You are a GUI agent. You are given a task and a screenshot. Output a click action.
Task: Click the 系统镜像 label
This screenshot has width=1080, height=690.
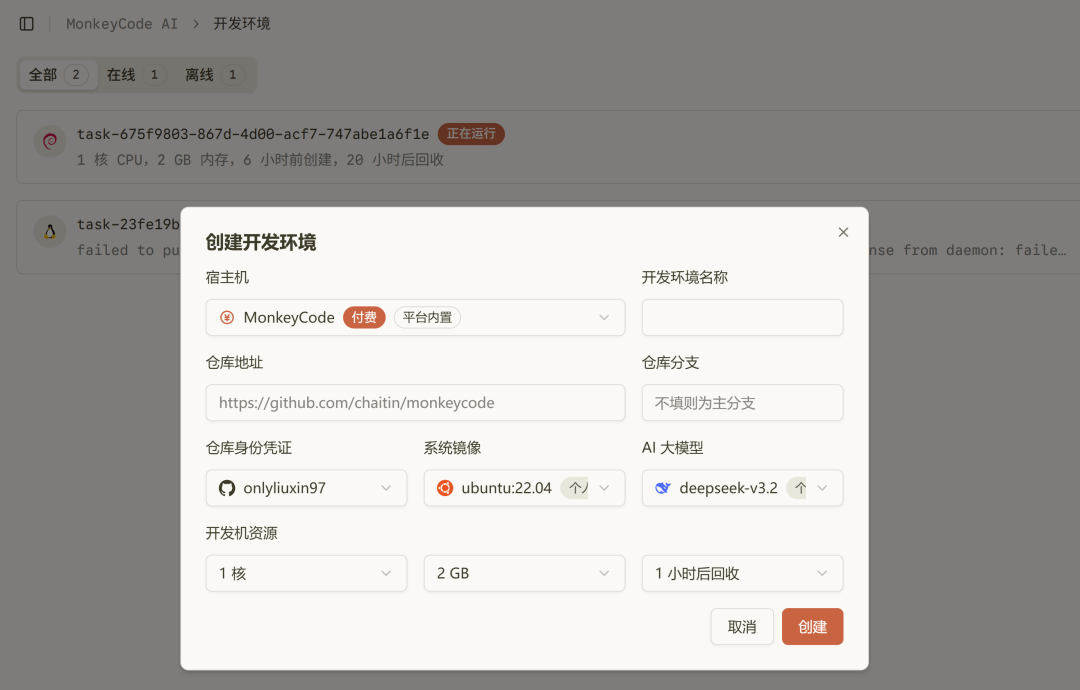pyautogui.click(x=453, y=448)
